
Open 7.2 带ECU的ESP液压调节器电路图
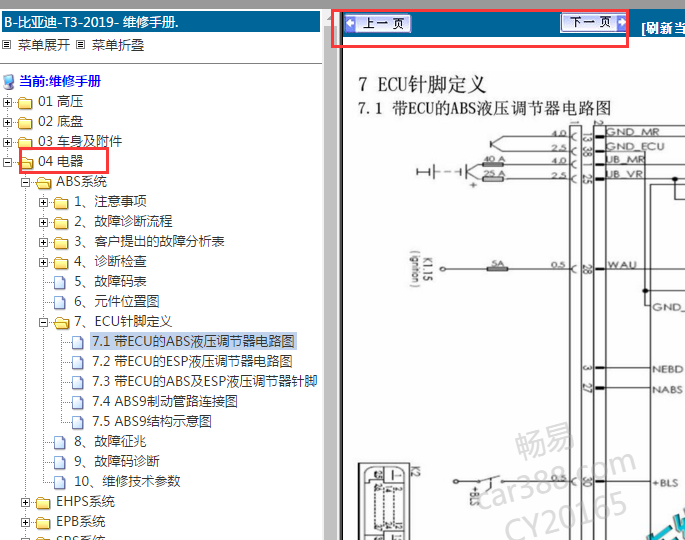[x=192, y=361]
